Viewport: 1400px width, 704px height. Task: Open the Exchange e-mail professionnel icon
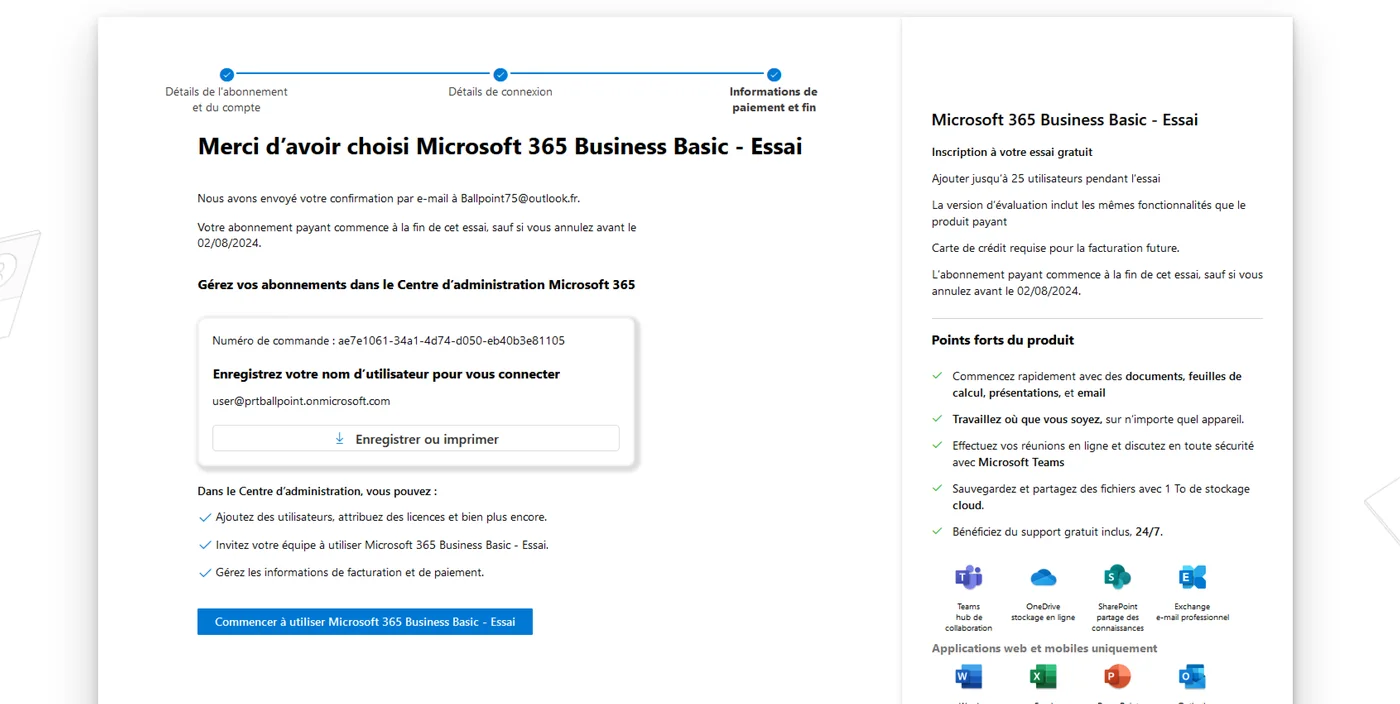coord(1191,578)
